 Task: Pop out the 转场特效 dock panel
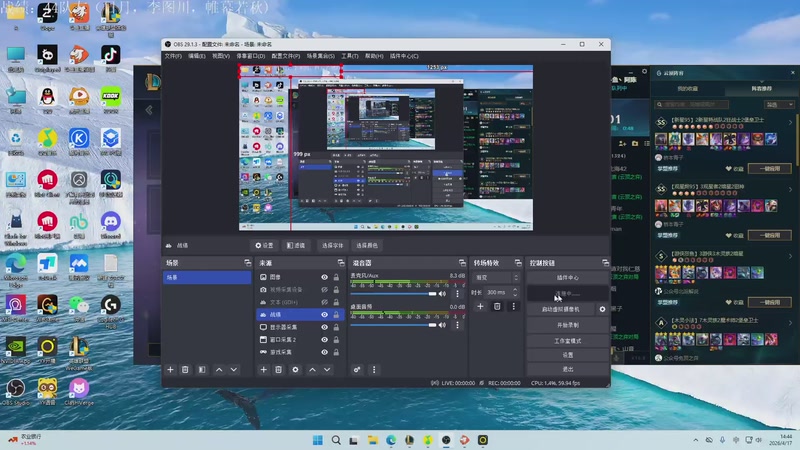[x=518, y=263]
